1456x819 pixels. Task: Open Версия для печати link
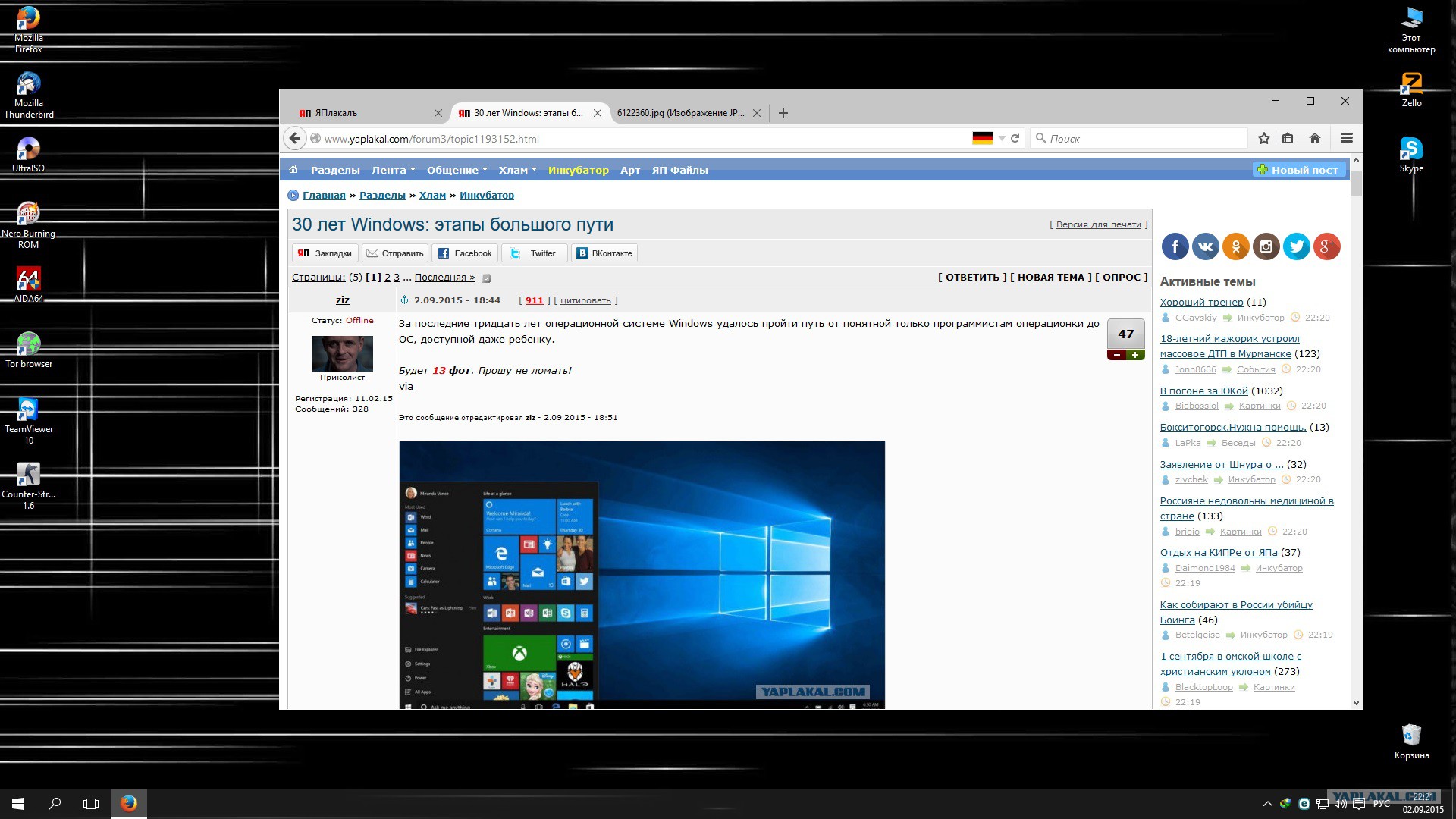click(x=1099, y=224)
